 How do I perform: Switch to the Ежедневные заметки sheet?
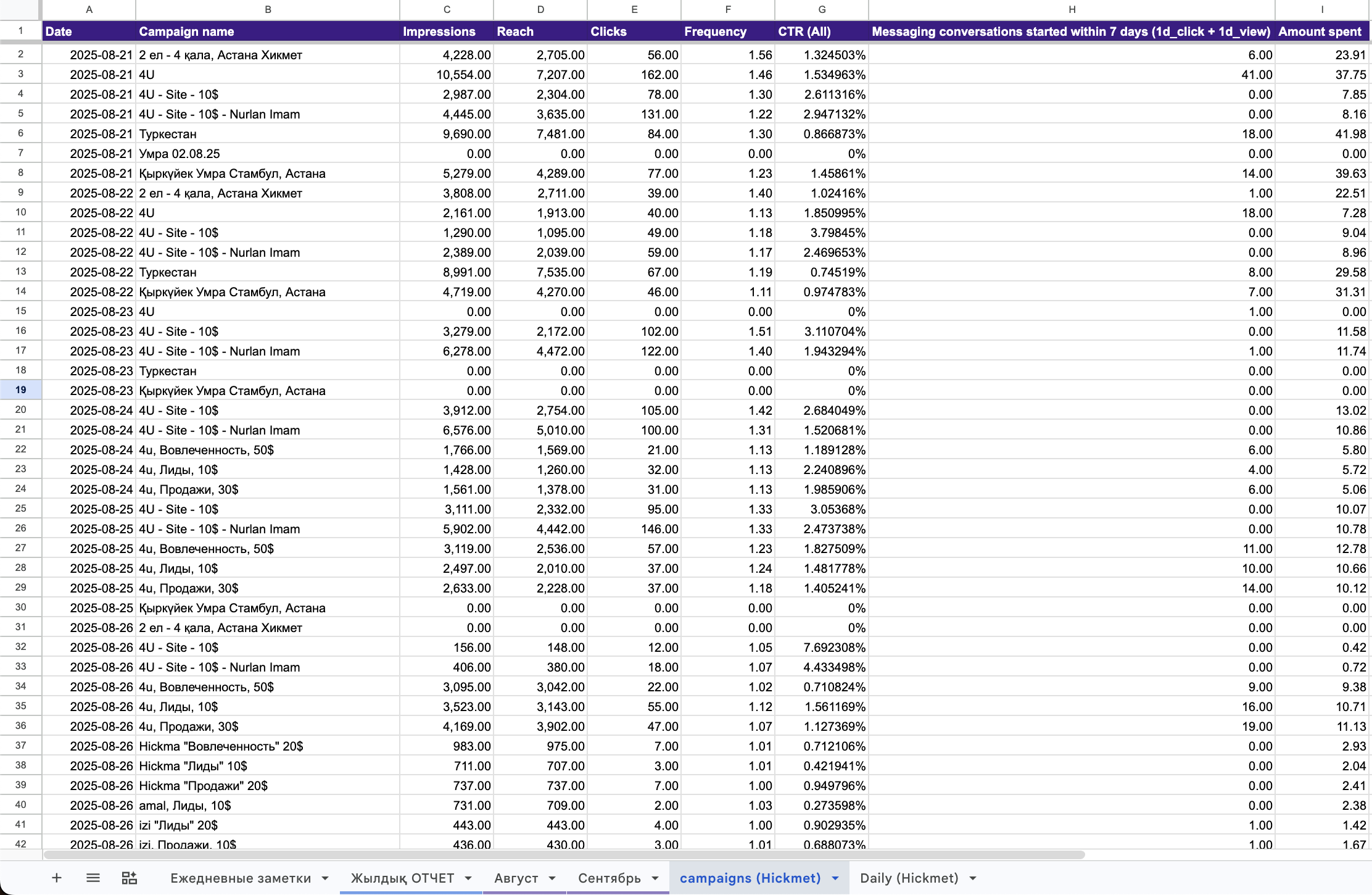pyautogui.click(x=241, y=878)
